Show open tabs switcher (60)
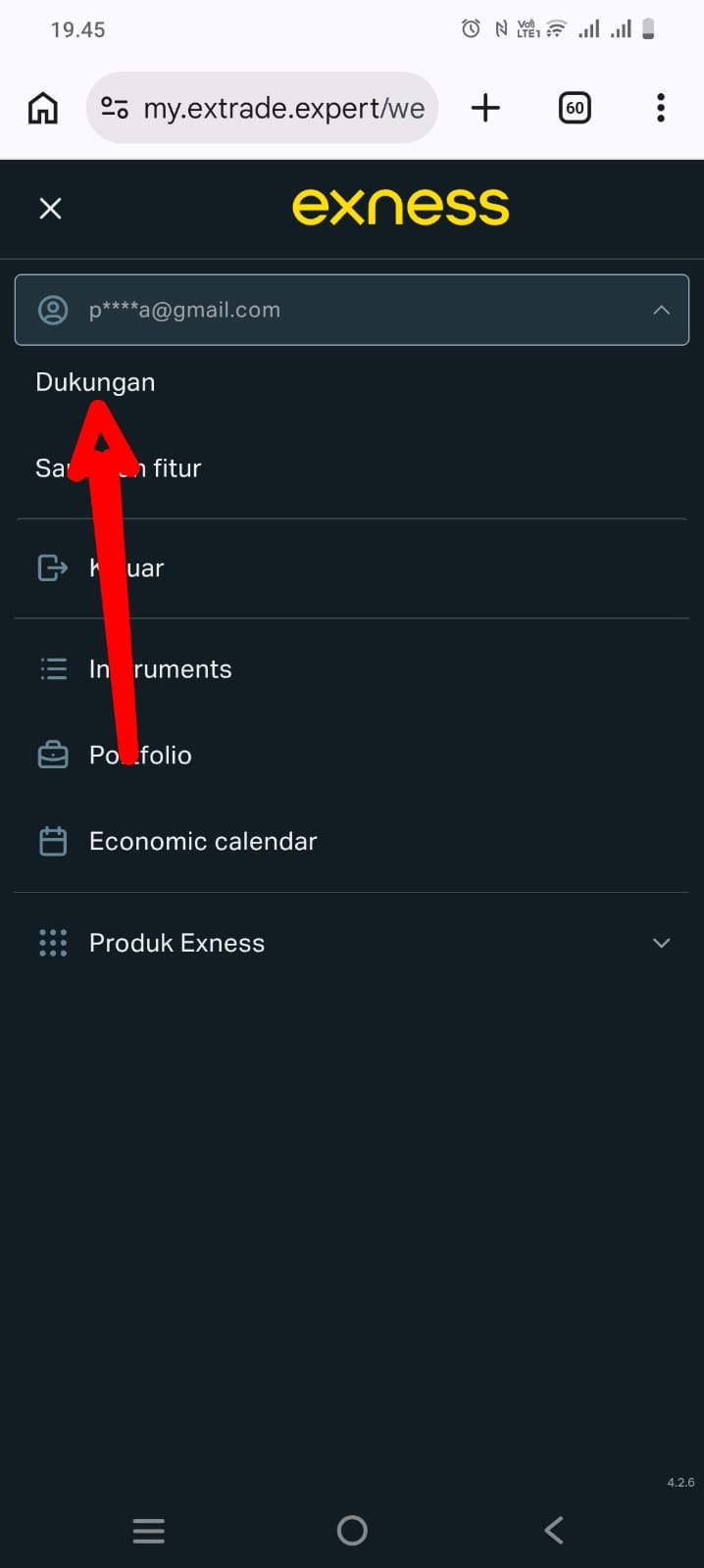This screenshot has height=1568, width=704. point(575,108)
